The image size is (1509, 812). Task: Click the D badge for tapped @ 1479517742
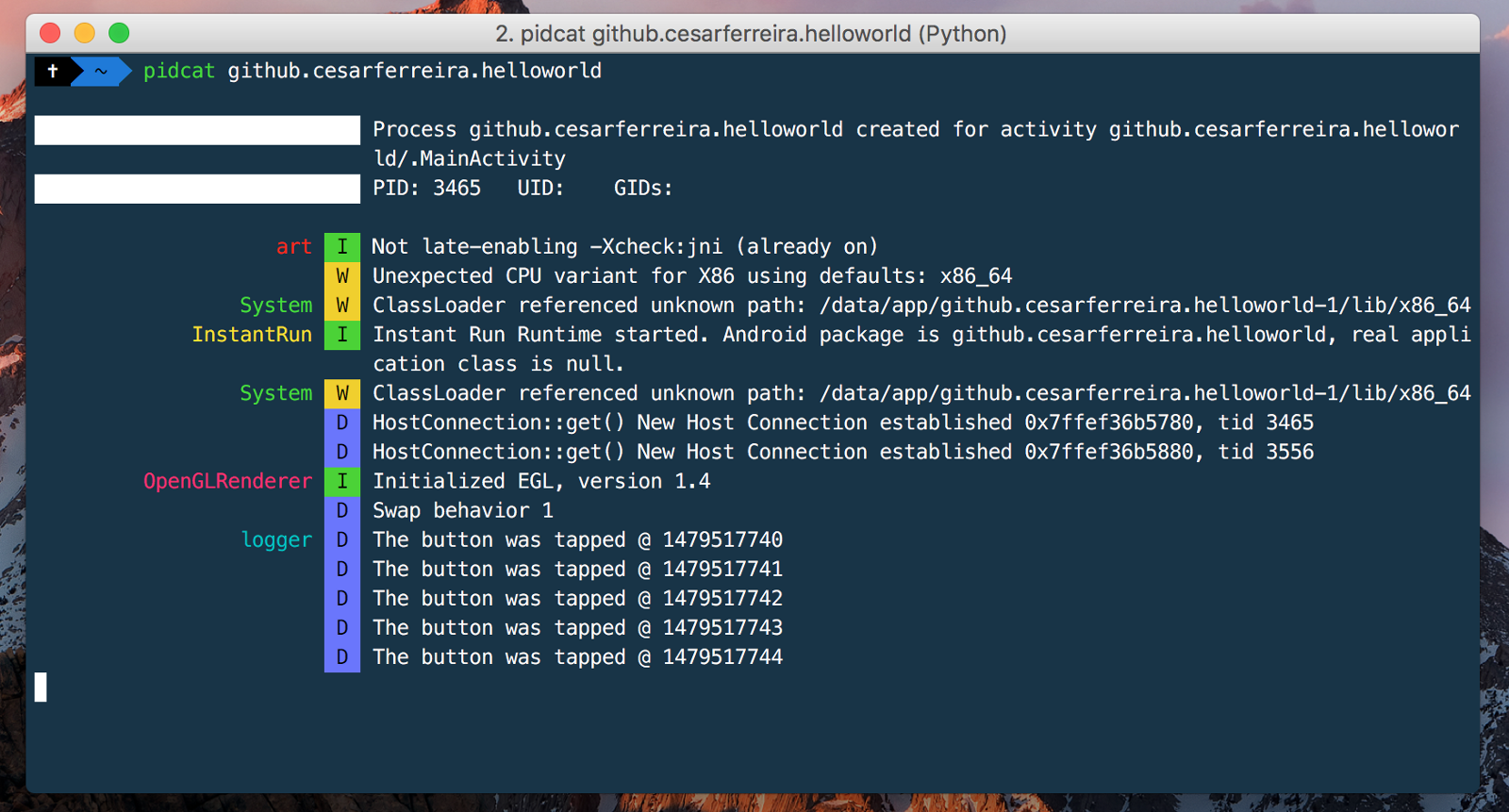342,598
